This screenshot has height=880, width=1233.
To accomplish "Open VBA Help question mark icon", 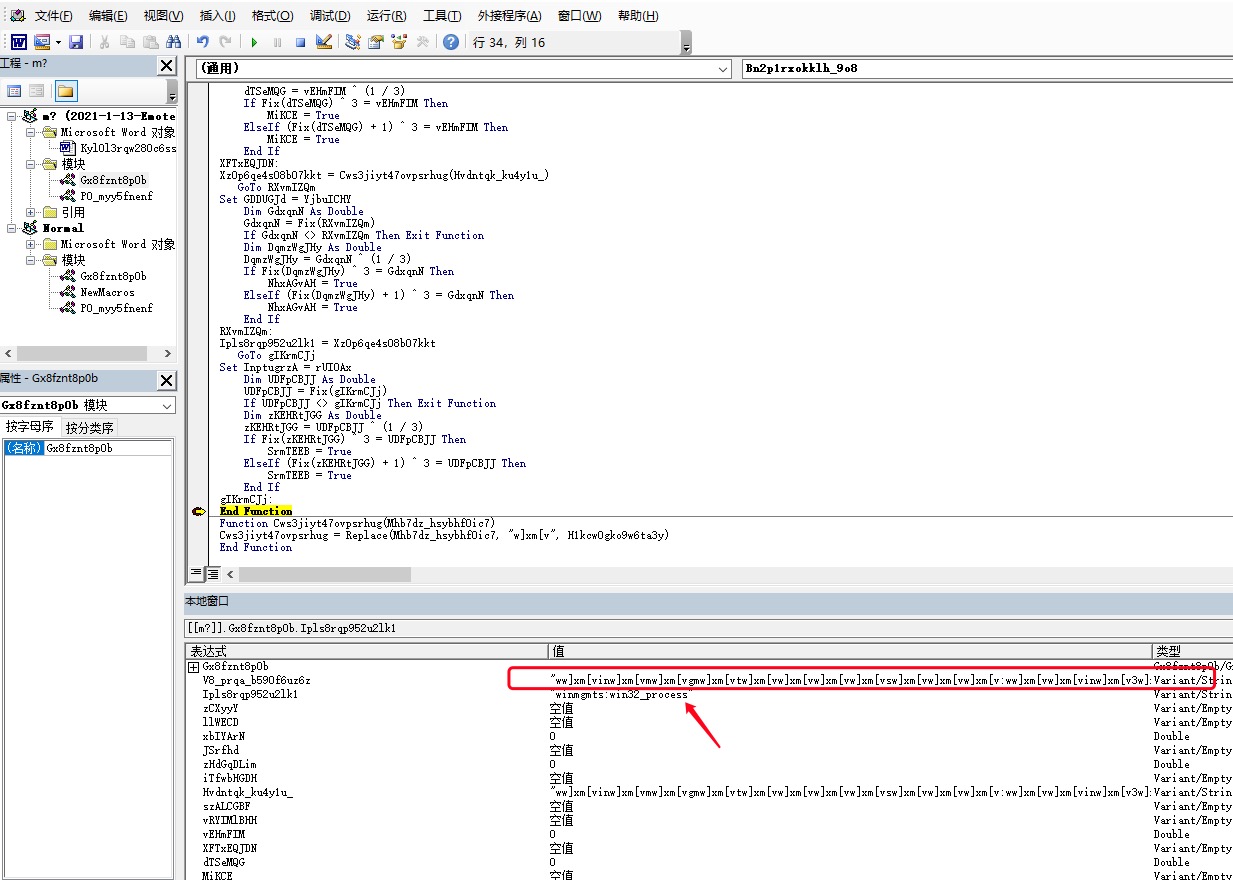I will pyautogui.click(x=451, y=42).
